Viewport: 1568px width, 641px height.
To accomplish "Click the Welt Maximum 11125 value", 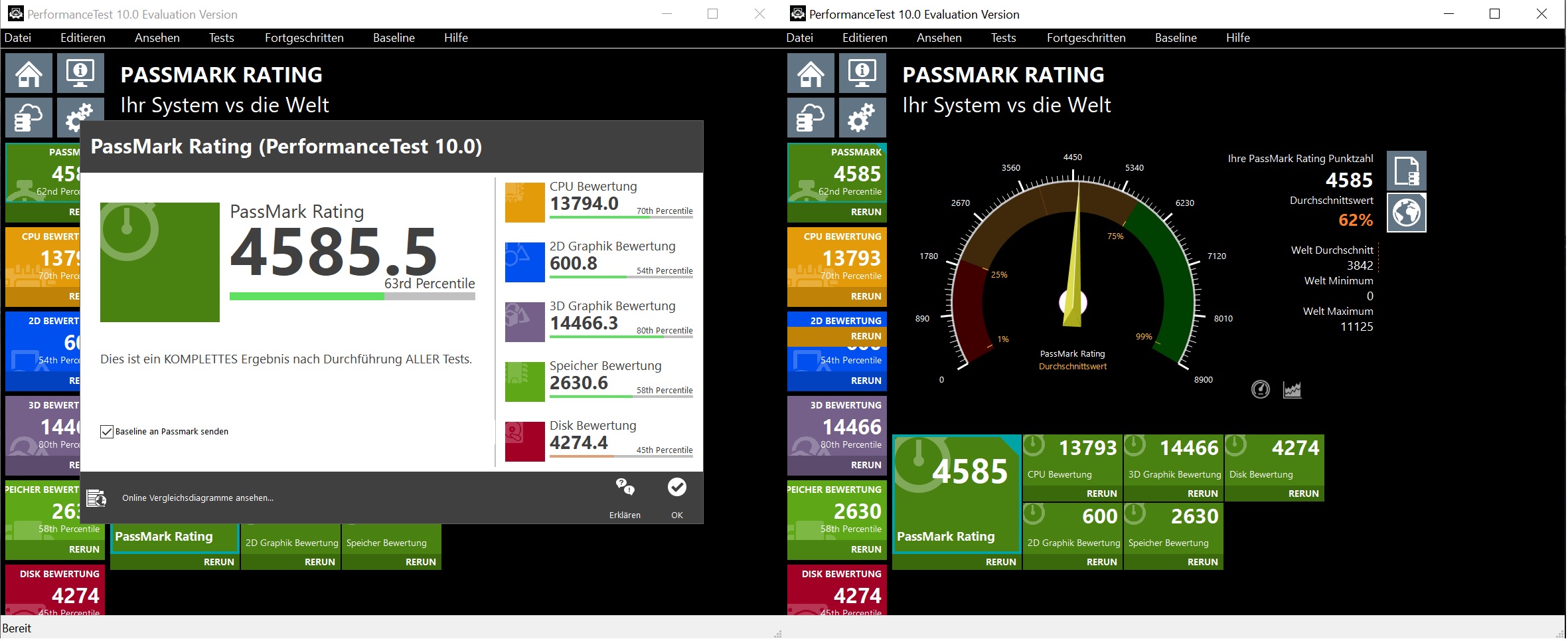I will pyautogui.click(x=1356, y=327).
